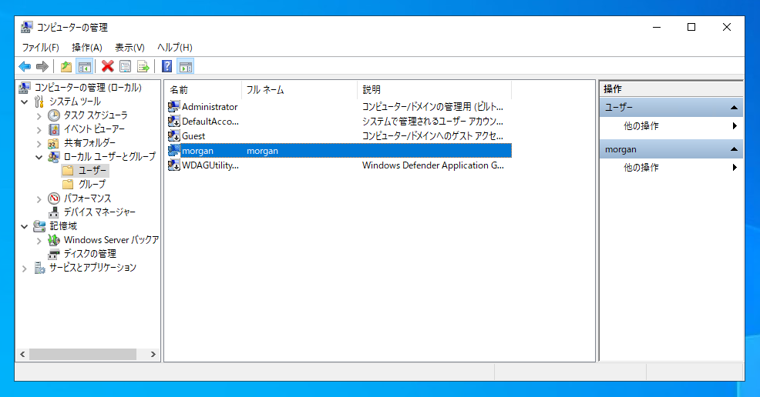Select the ディスクの管理 label
This screenshot has width=760, height=397.
[x=90, y=254]
